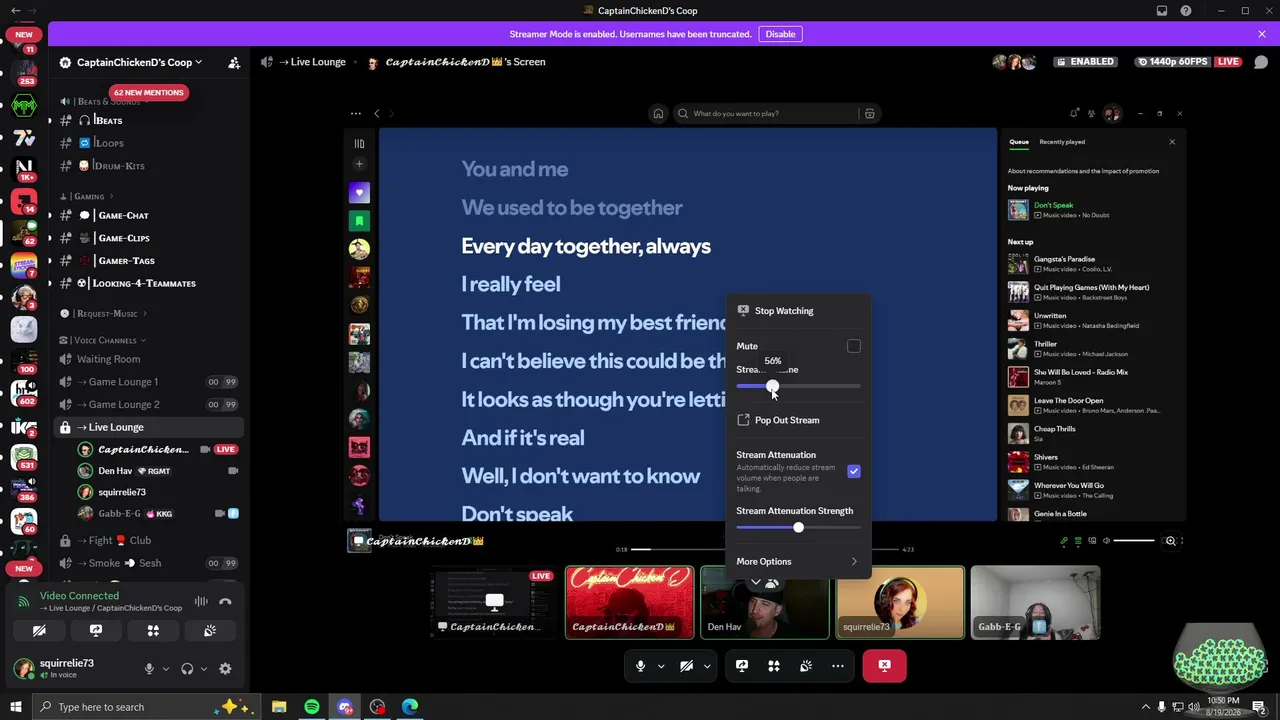Image resolution: width=1280 pixels, height=720 pixels.
Task: Open the Looking-4-Teammates channel
Action: pyautogui.click(x=150, y=283)
